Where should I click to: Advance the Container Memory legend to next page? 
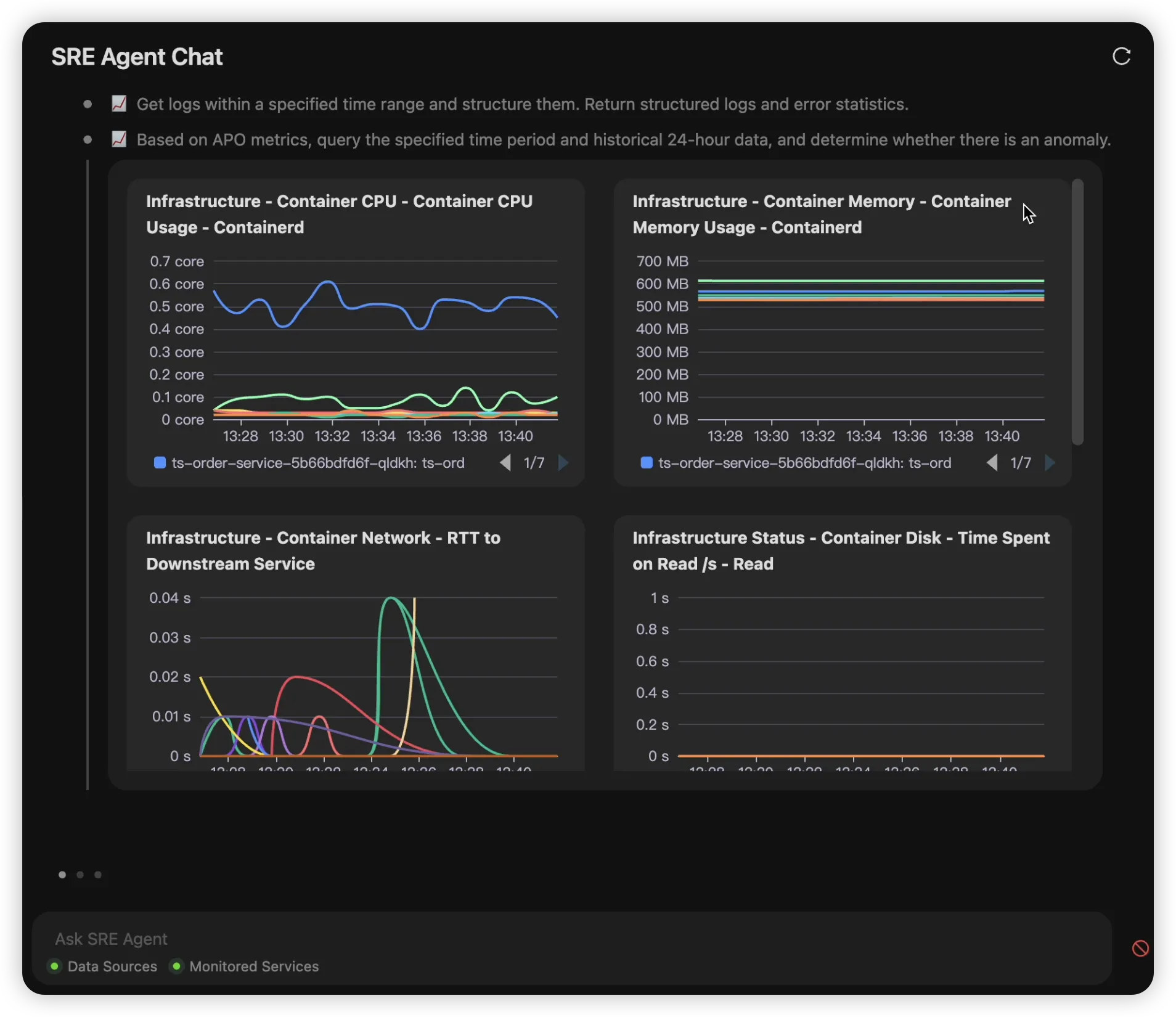(1050, 463)
